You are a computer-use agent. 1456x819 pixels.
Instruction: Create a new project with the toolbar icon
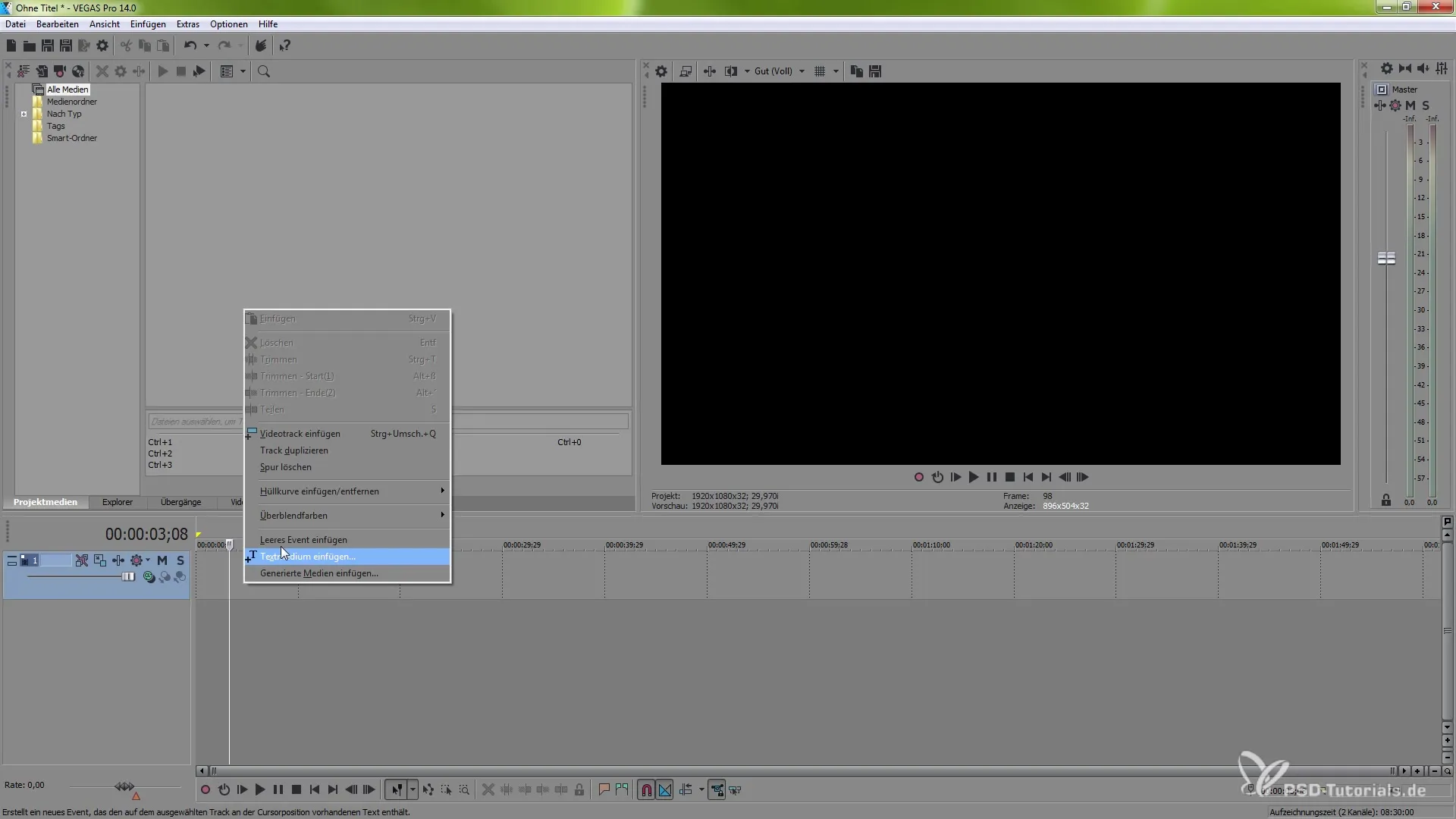pos(11,46)
